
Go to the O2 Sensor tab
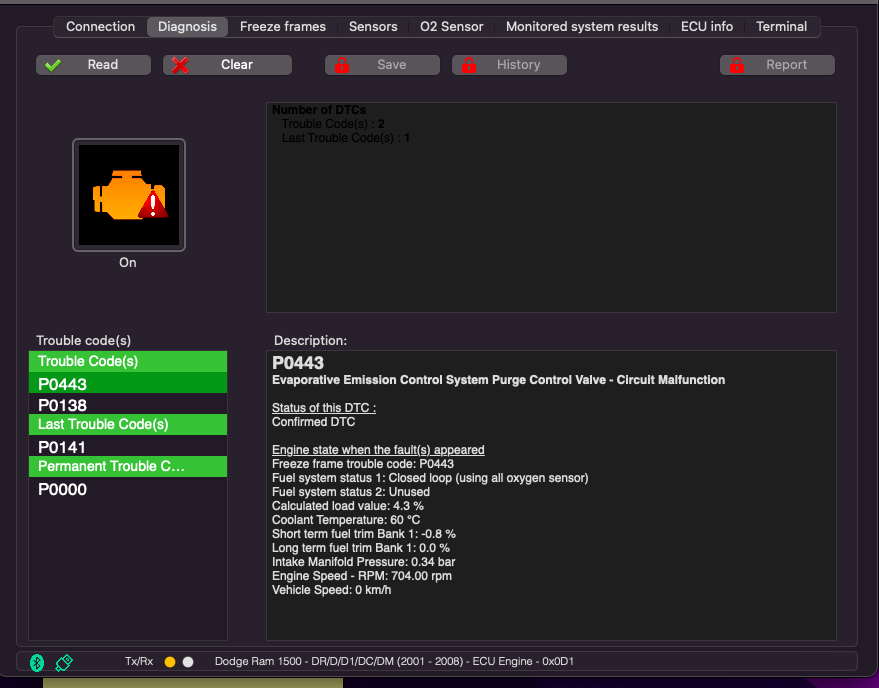pyautogui.click(x=451, y=27)
